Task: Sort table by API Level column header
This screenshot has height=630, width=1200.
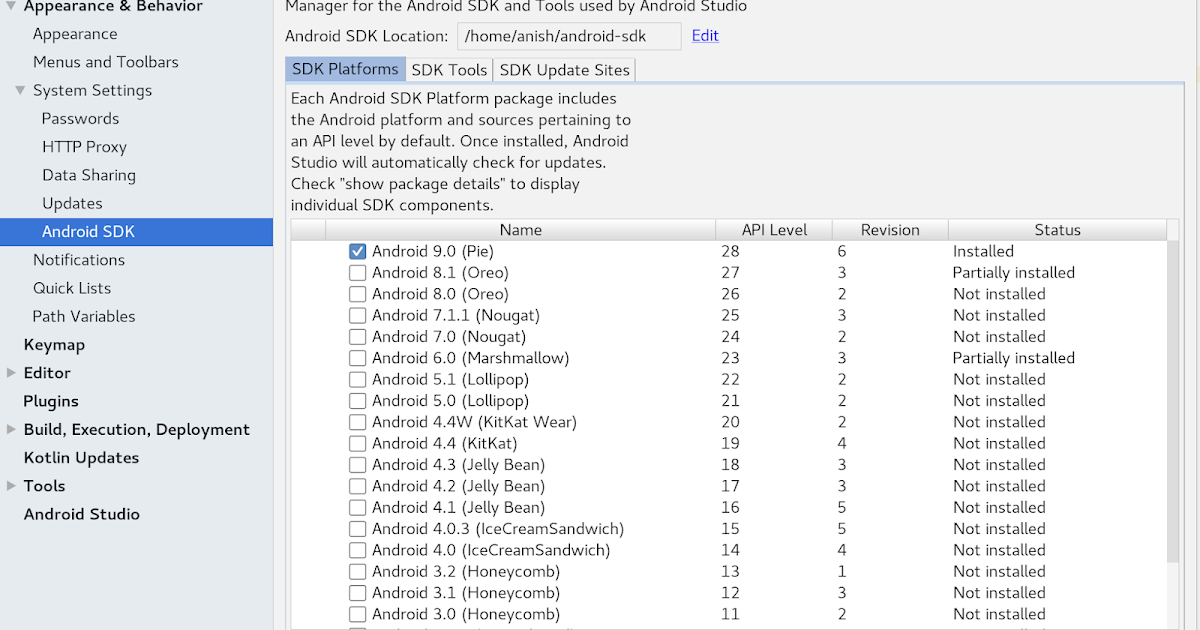Action: click(774, 230)
